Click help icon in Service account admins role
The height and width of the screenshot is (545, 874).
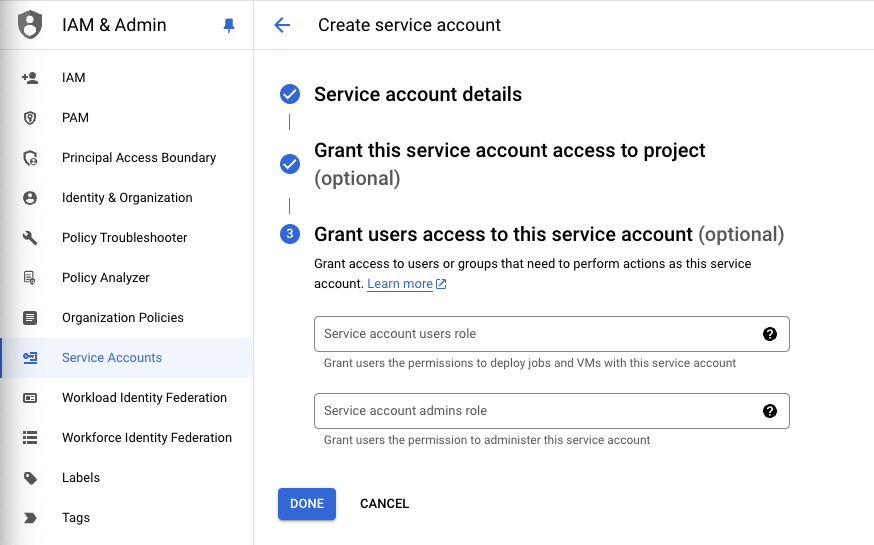click(770, 411)
